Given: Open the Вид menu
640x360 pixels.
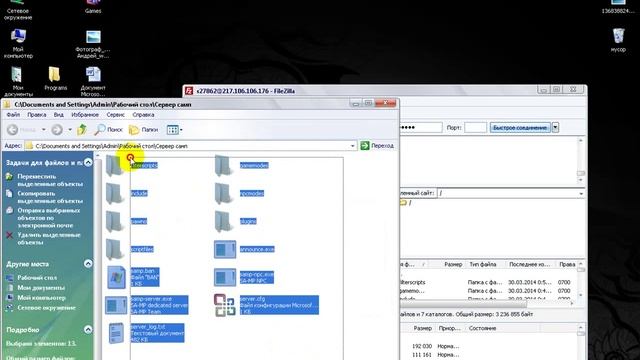Looking at the screenshot, I should click(x=59, y=115).
